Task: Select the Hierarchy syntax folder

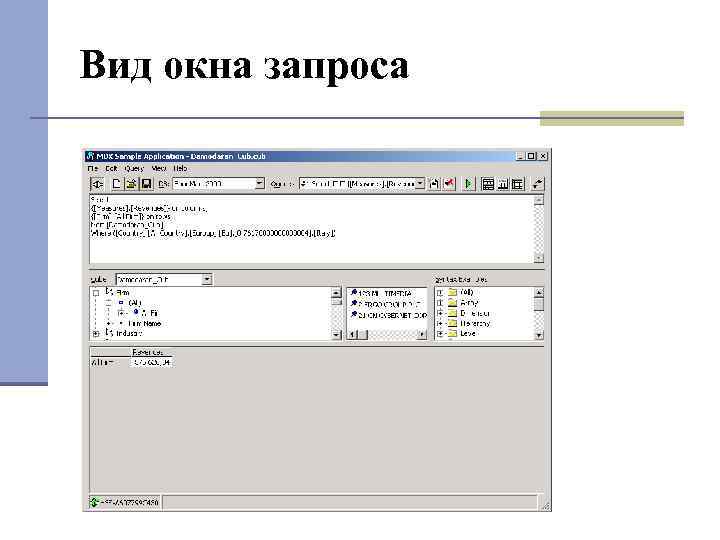Action: coord(469,323)
